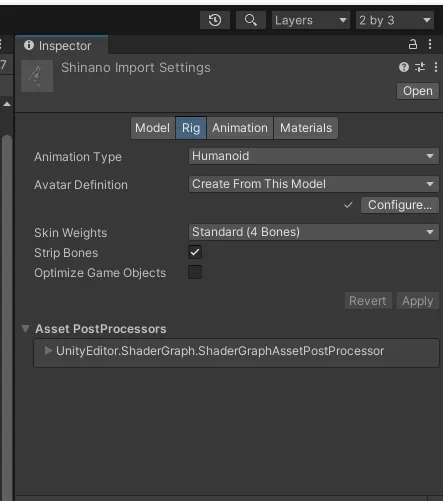Switch to the Animation tab
Screen dimensions: 443x501
coord(240,128)
